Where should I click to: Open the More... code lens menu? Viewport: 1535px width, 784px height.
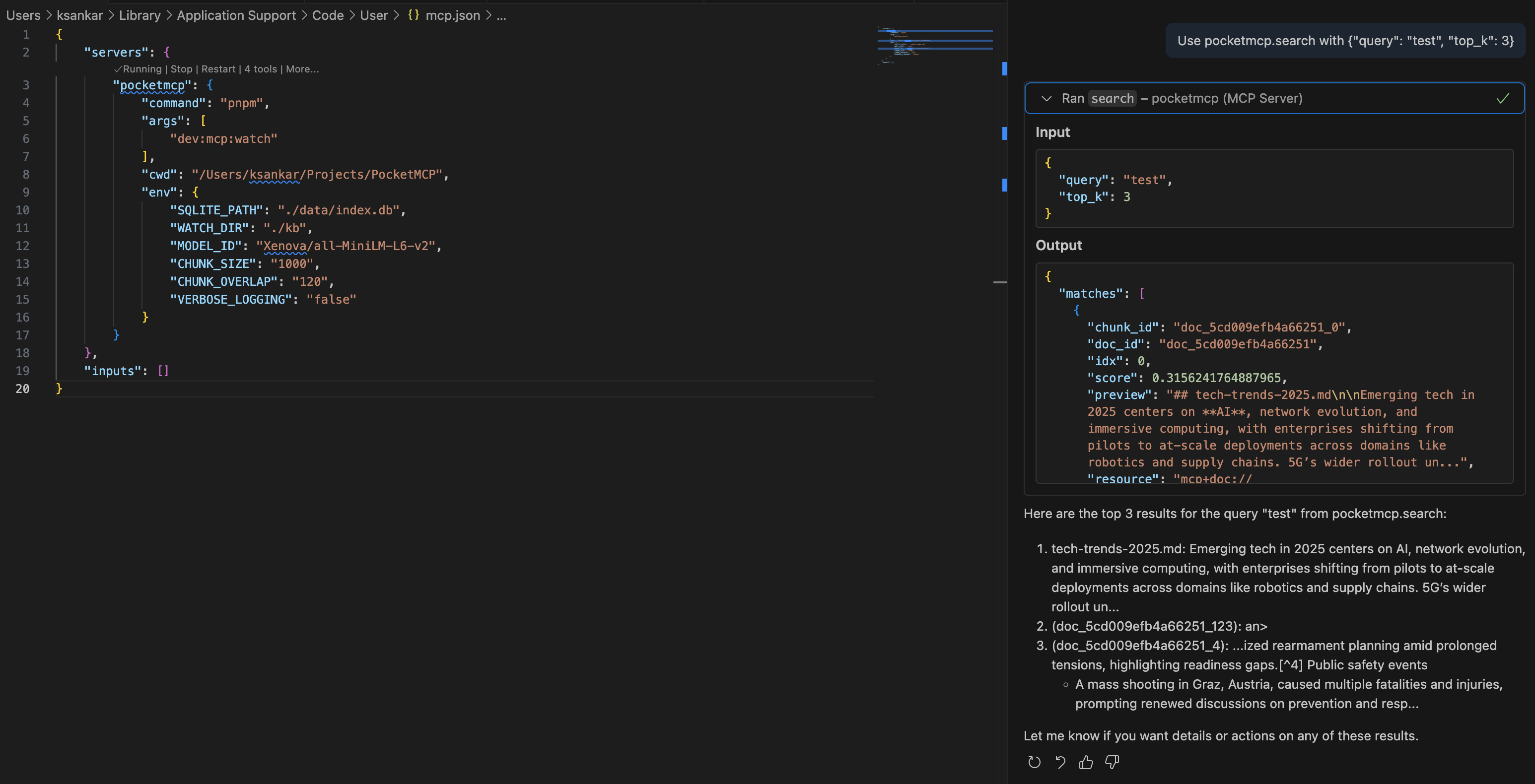pos(302,69)
